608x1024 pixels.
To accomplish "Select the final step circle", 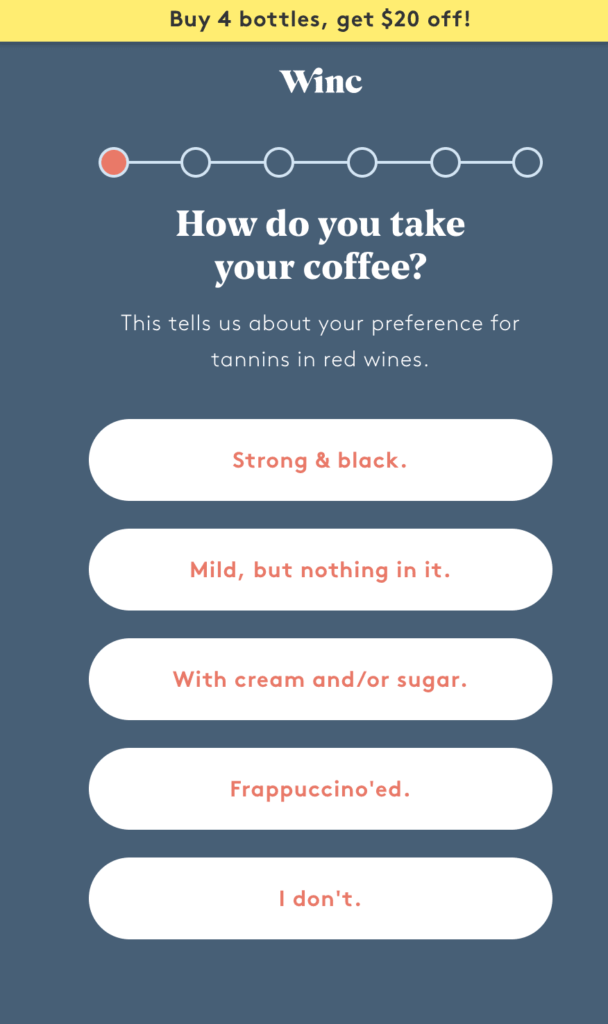I will [527, 161].
